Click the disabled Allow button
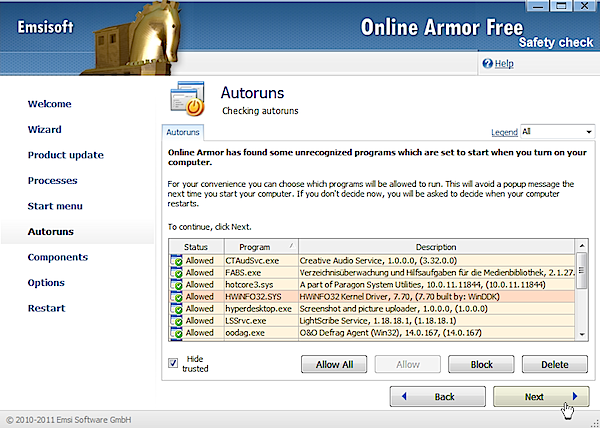Viewport: 600px width, 428px height. tap(408, 365)
